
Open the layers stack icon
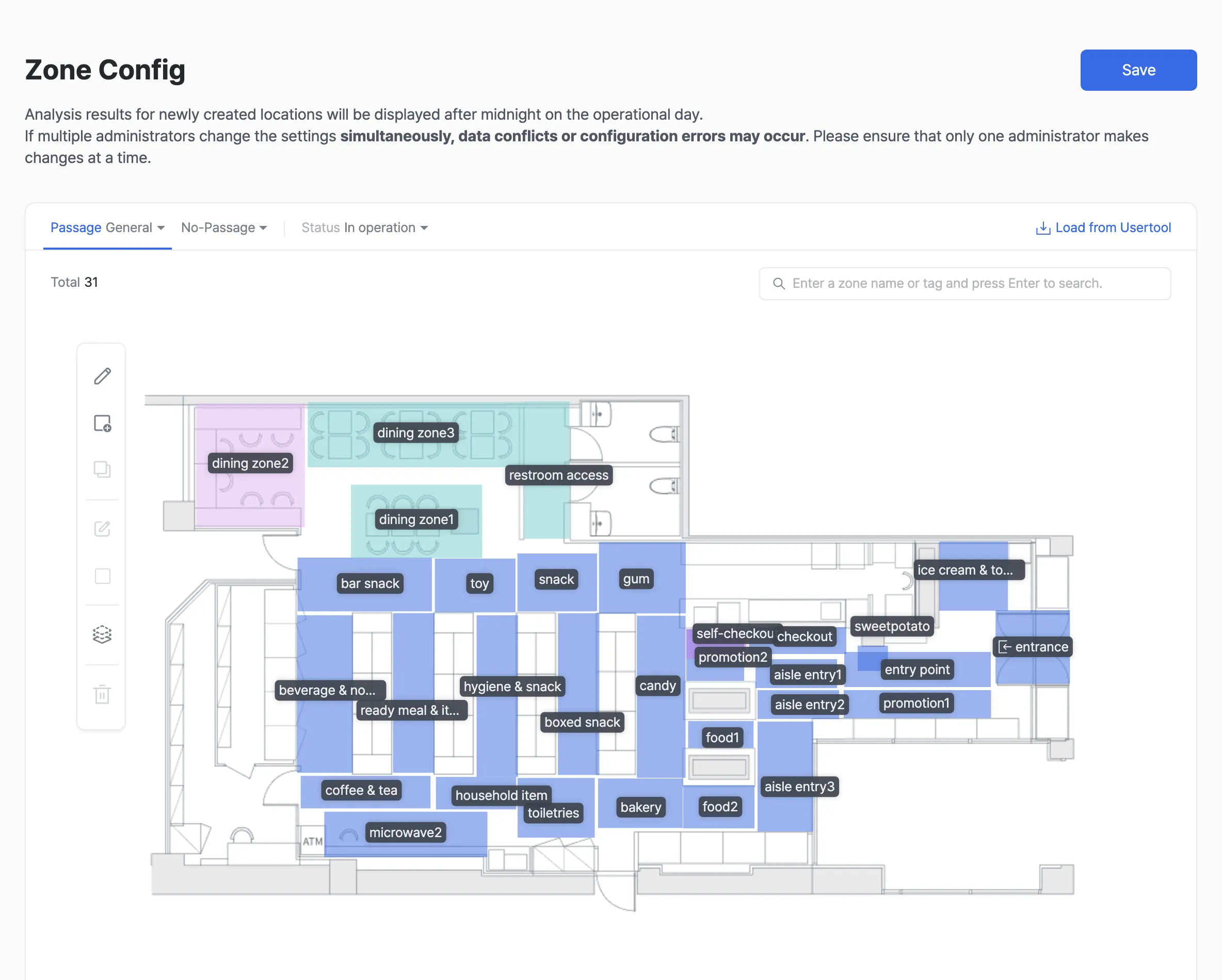102,634
